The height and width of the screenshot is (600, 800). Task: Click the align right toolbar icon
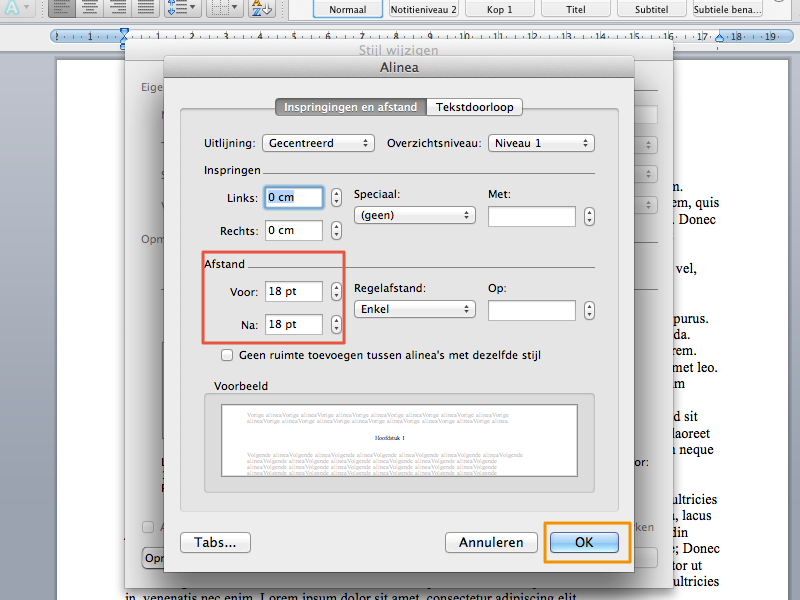pos(118,8)
